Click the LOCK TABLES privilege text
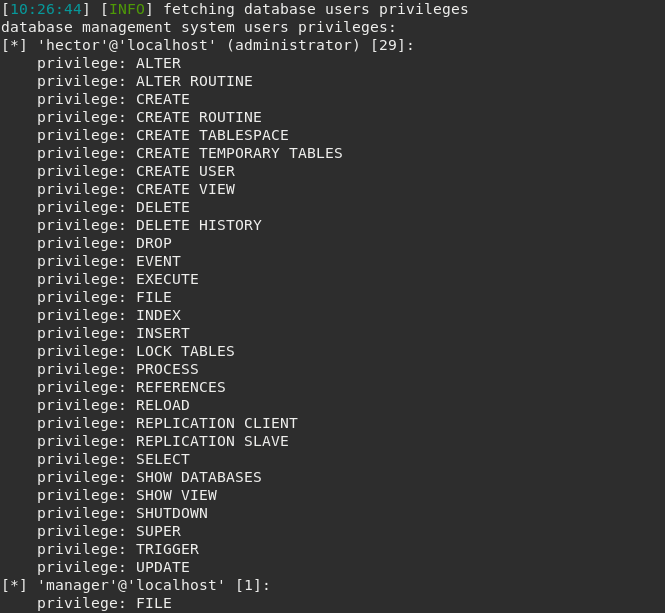This screenshot has width=665, height=613. pyautogui.click(x=185, y=351)
